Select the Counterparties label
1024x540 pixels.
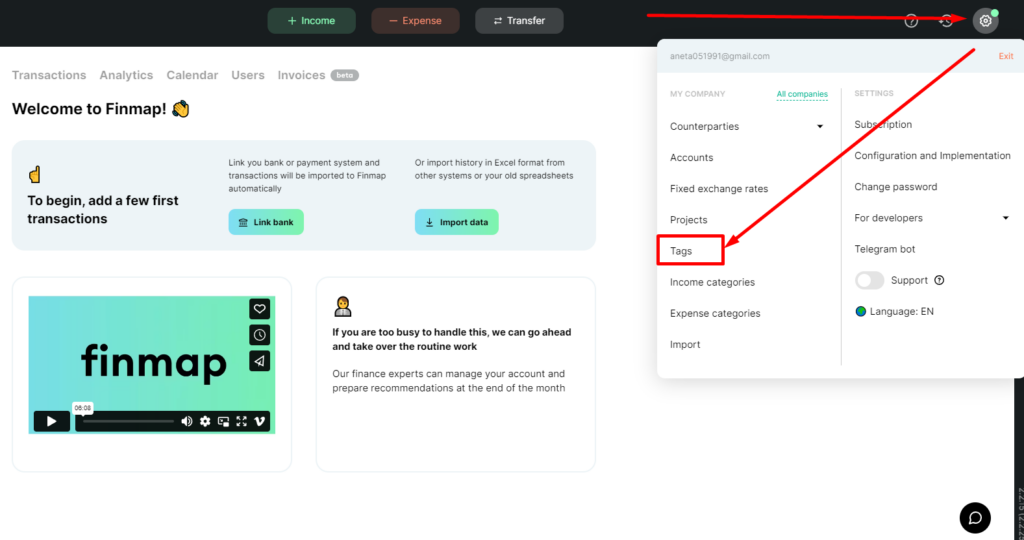[705, 126]
